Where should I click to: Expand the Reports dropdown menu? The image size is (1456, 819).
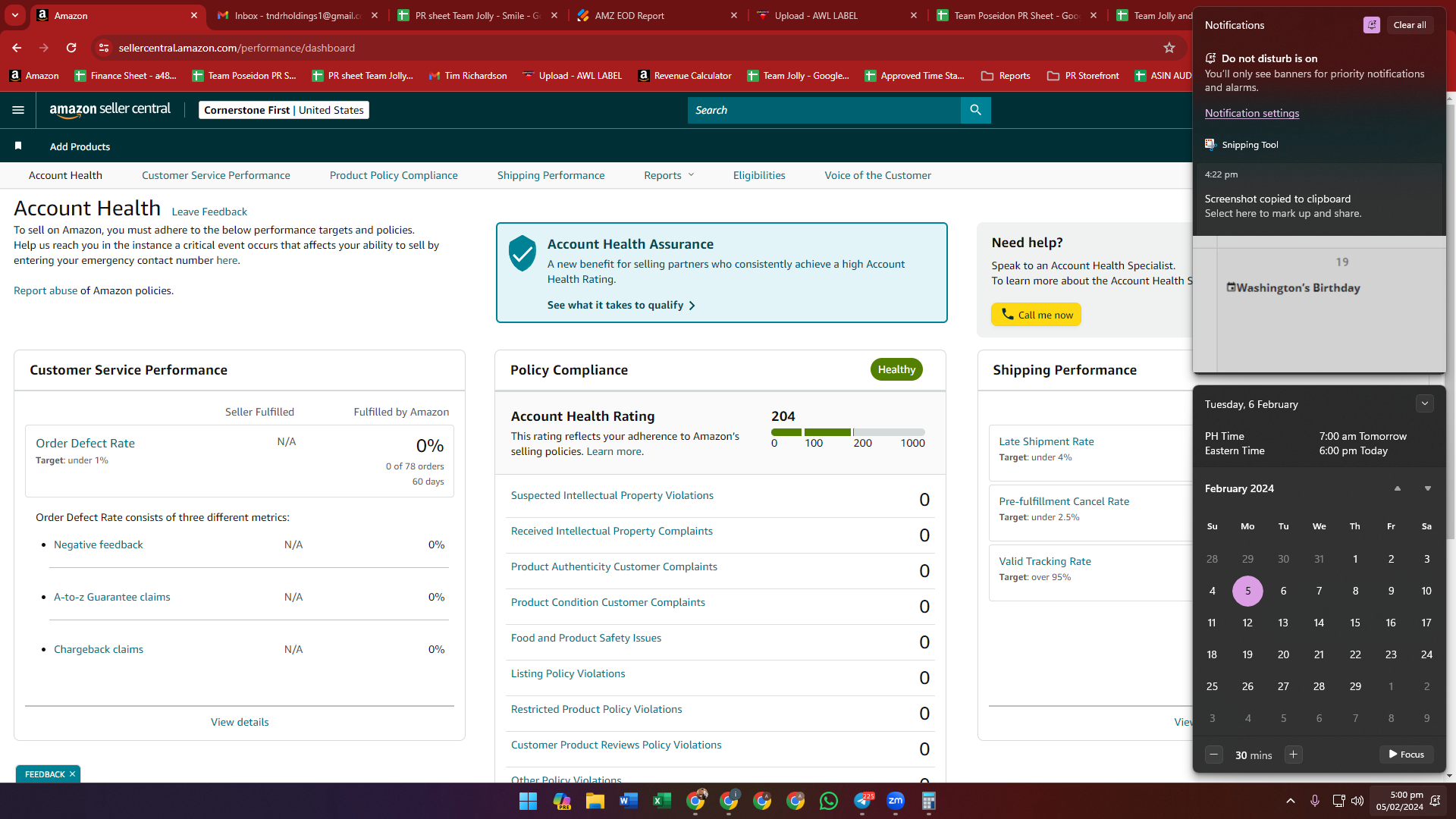coord(669,175)
